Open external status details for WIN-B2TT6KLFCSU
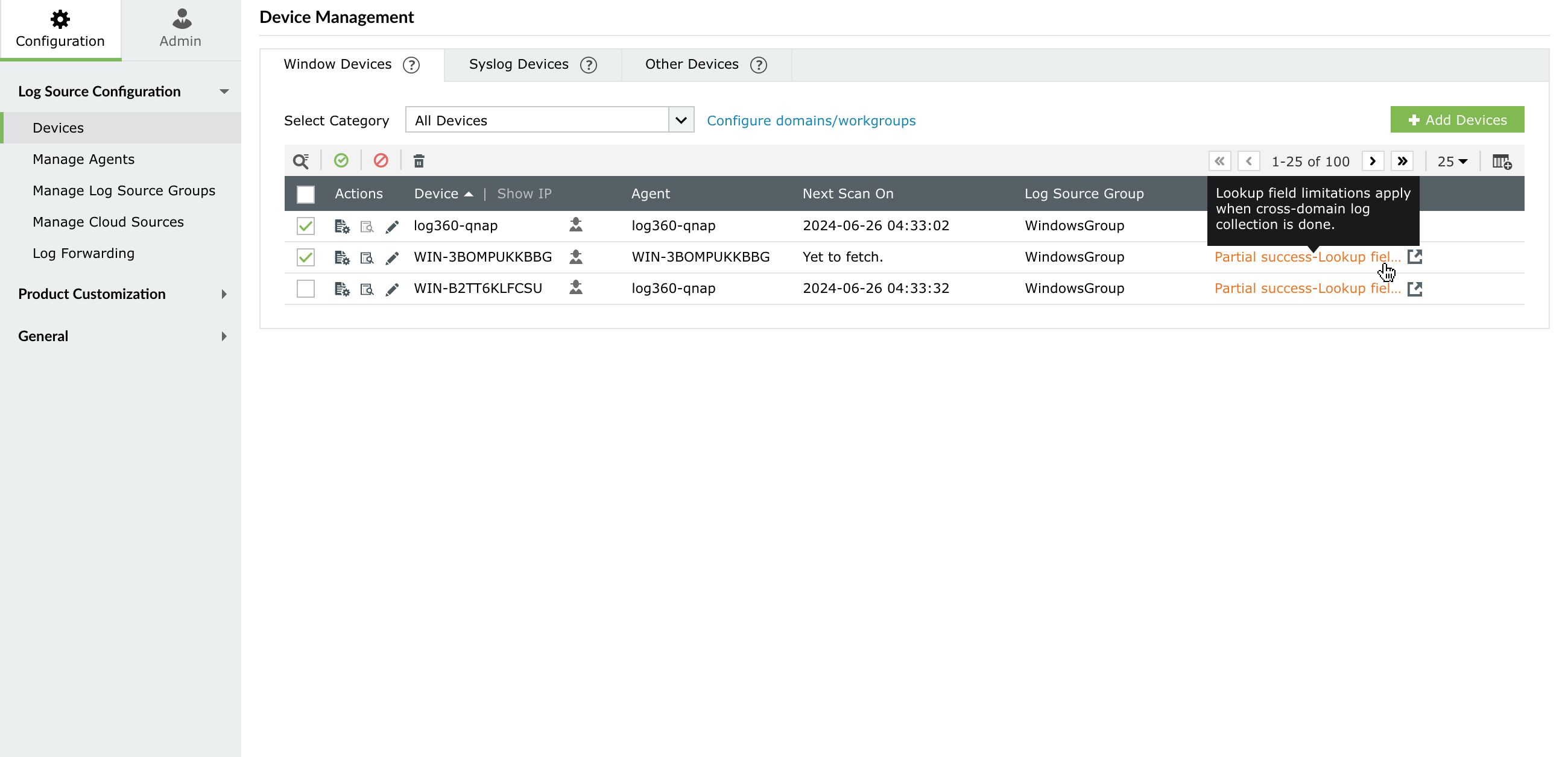Screen dimensions: 1568x757 pyautogui.click(x=1416, y=289)
